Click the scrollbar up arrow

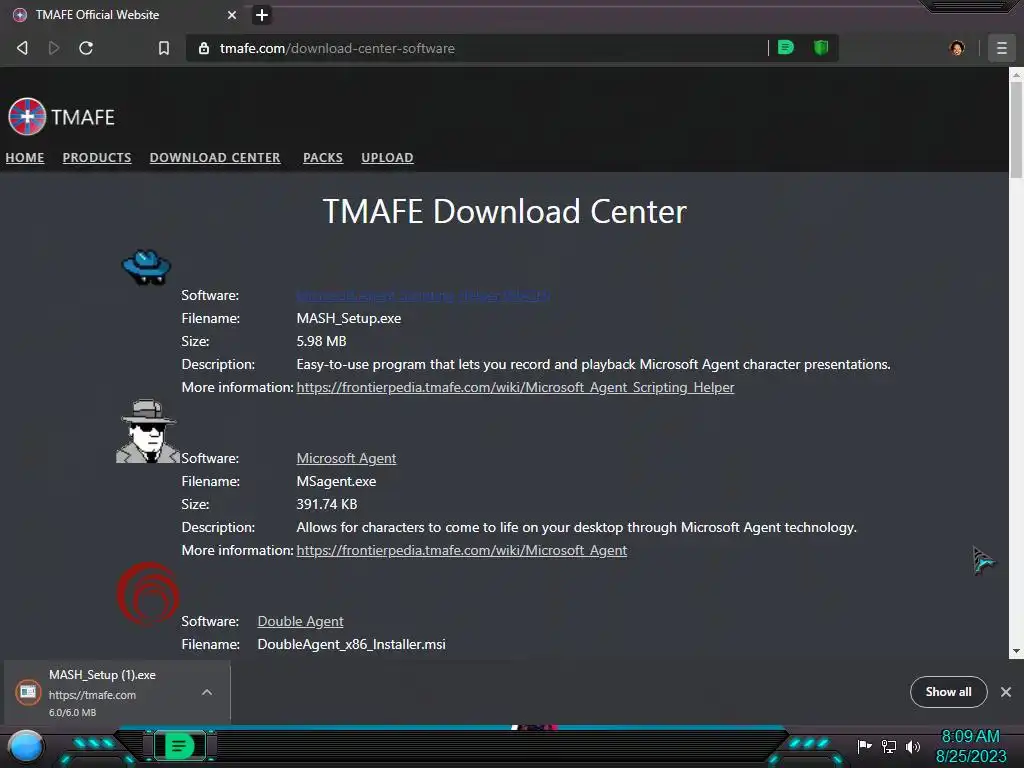click(1016, 75)
